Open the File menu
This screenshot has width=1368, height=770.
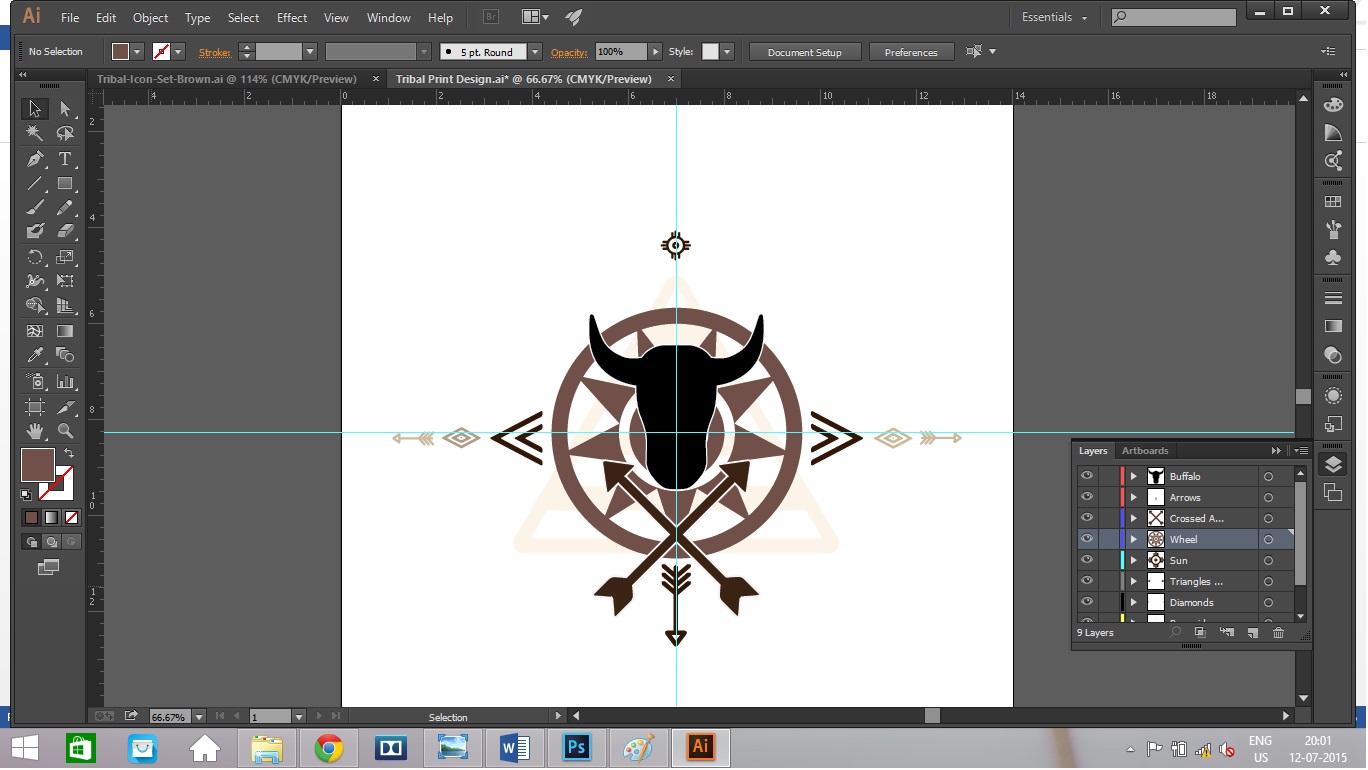[x=70, y=18]
